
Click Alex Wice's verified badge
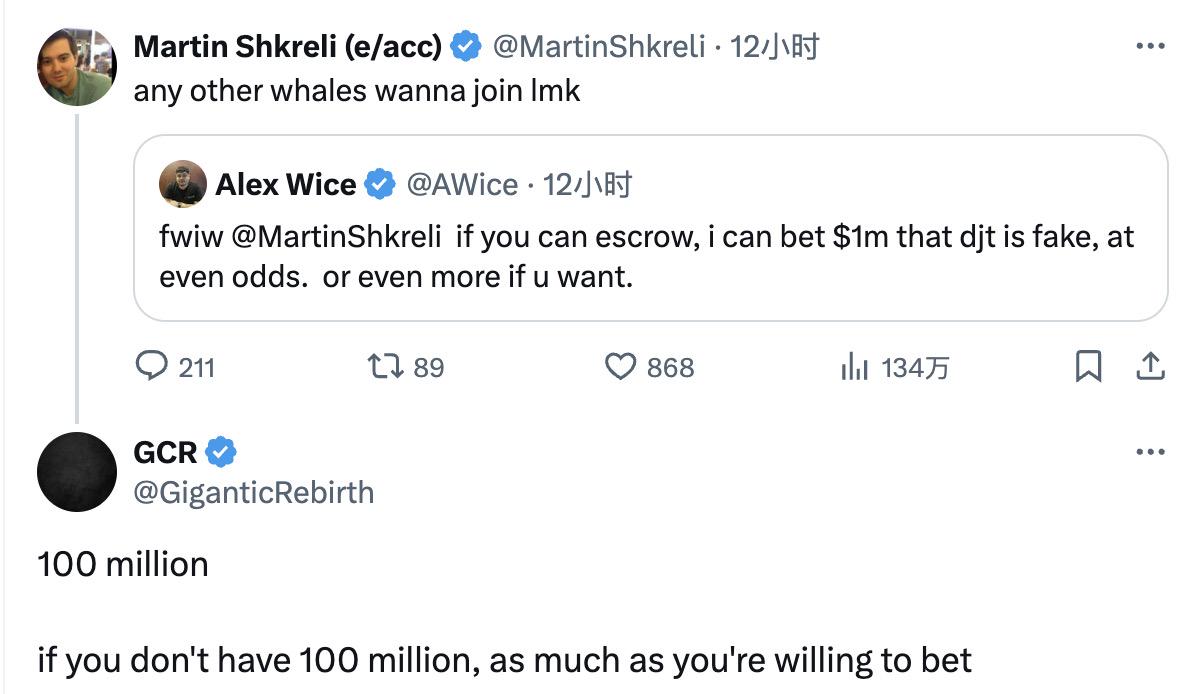[x=379, y=185]
